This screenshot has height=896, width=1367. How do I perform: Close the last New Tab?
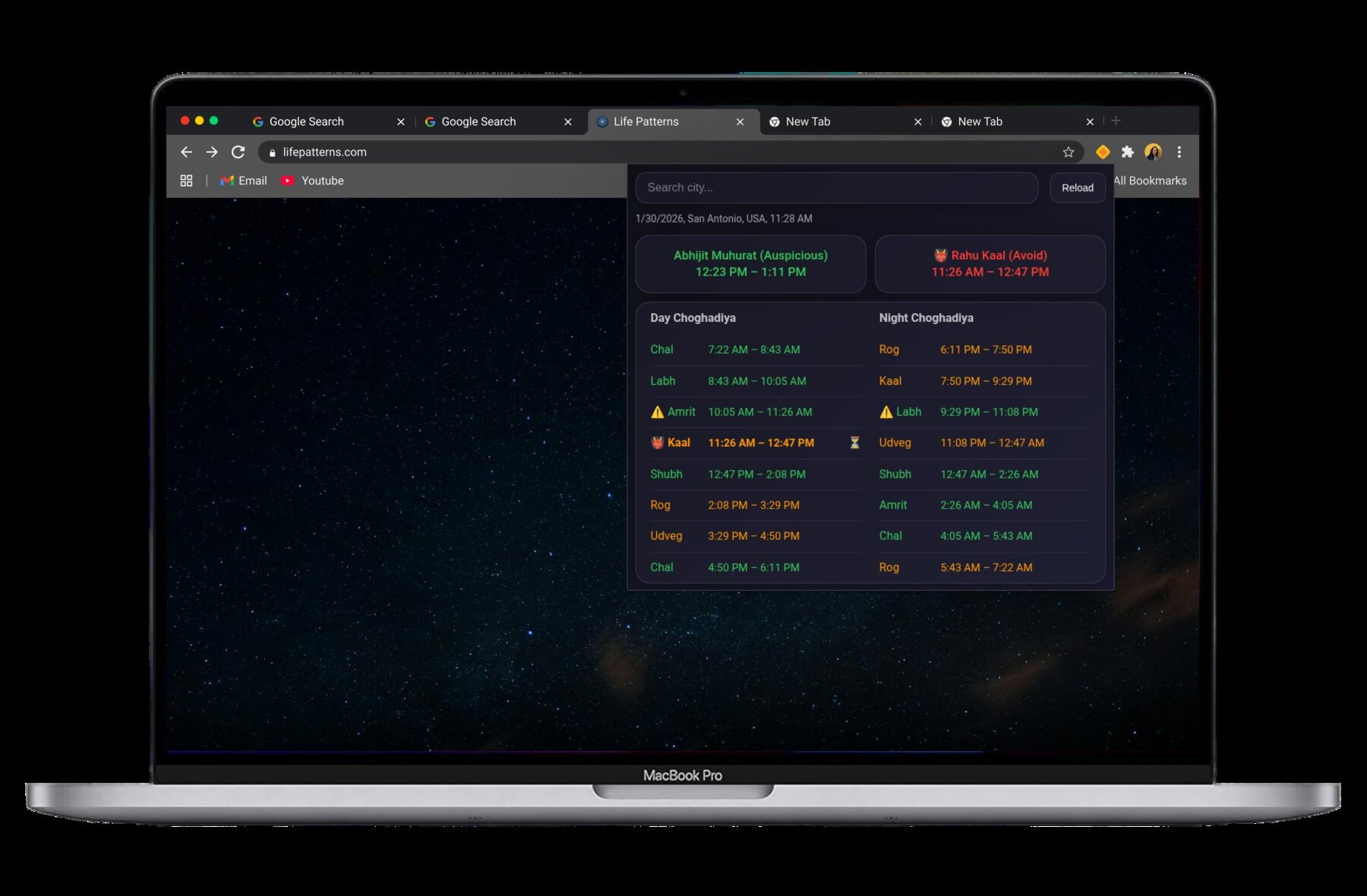[1090, 121]
